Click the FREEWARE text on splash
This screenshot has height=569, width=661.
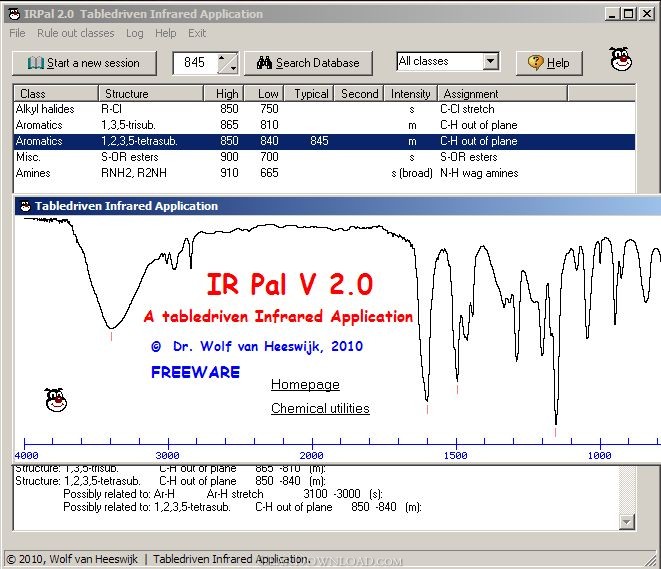point(195,372)
